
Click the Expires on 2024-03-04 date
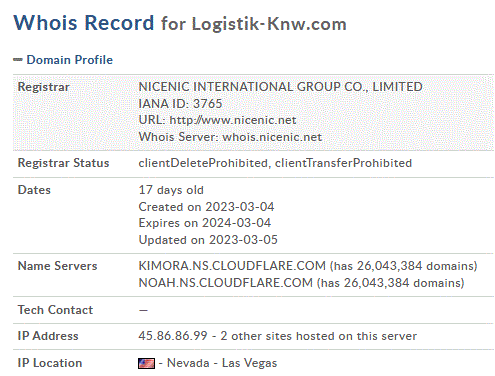tap(205, 223)
